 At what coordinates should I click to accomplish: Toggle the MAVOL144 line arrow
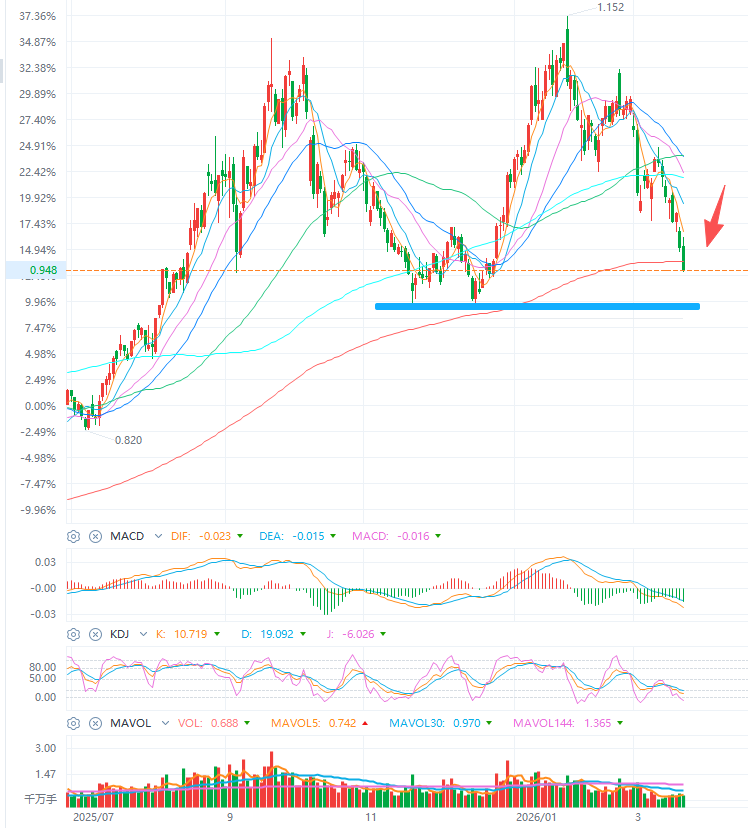point(620,723)
